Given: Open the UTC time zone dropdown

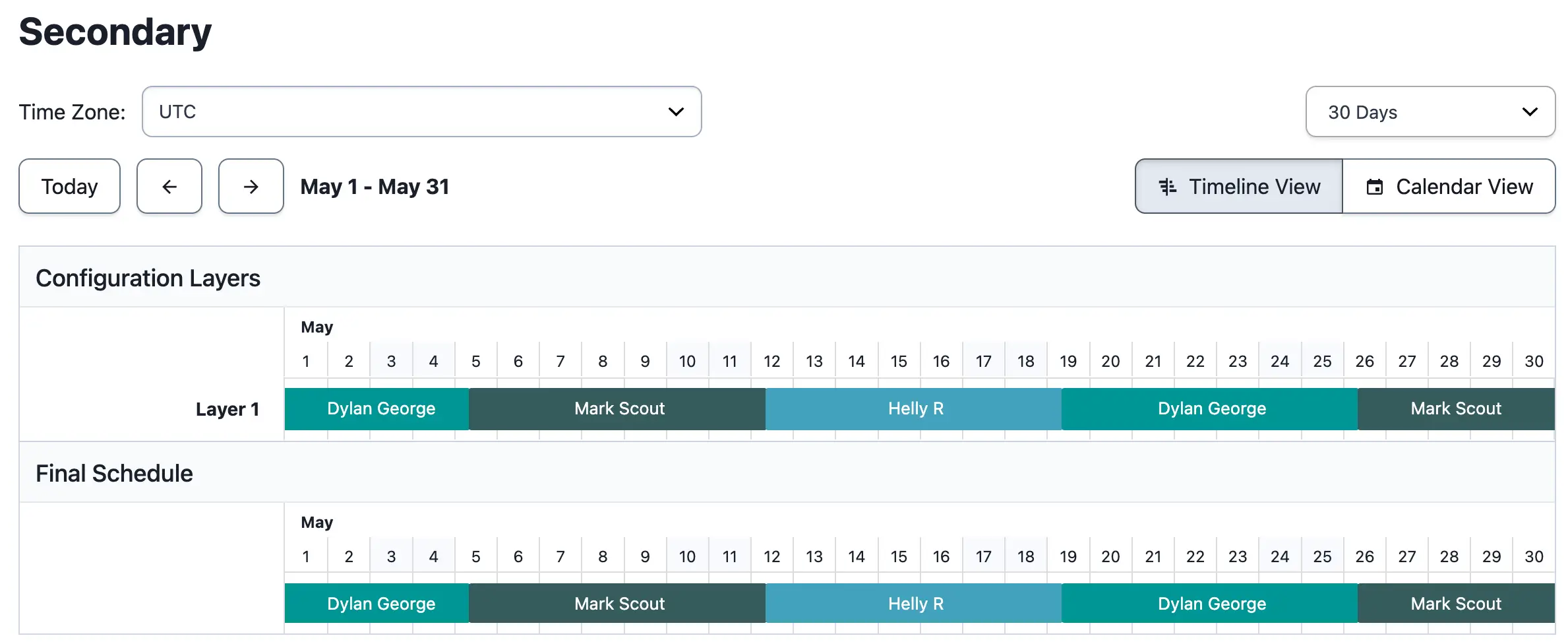Looking at the screenshot, I should point(422,112).
